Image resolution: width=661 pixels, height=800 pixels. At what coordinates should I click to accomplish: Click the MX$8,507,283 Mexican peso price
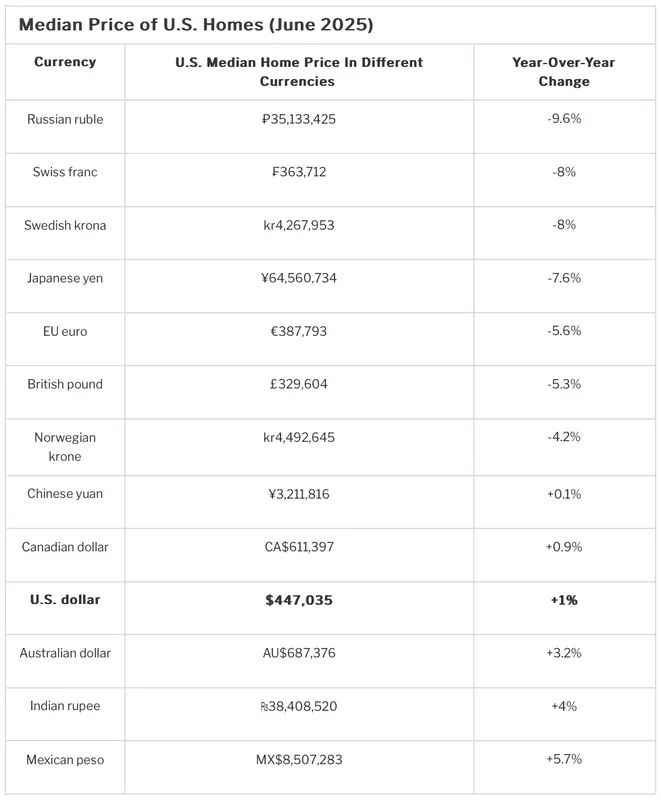click(299, 759)
